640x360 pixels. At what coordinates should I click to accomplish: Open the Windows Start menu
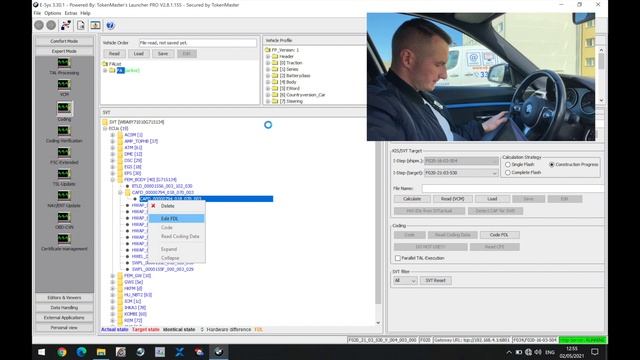click(42, 352)
